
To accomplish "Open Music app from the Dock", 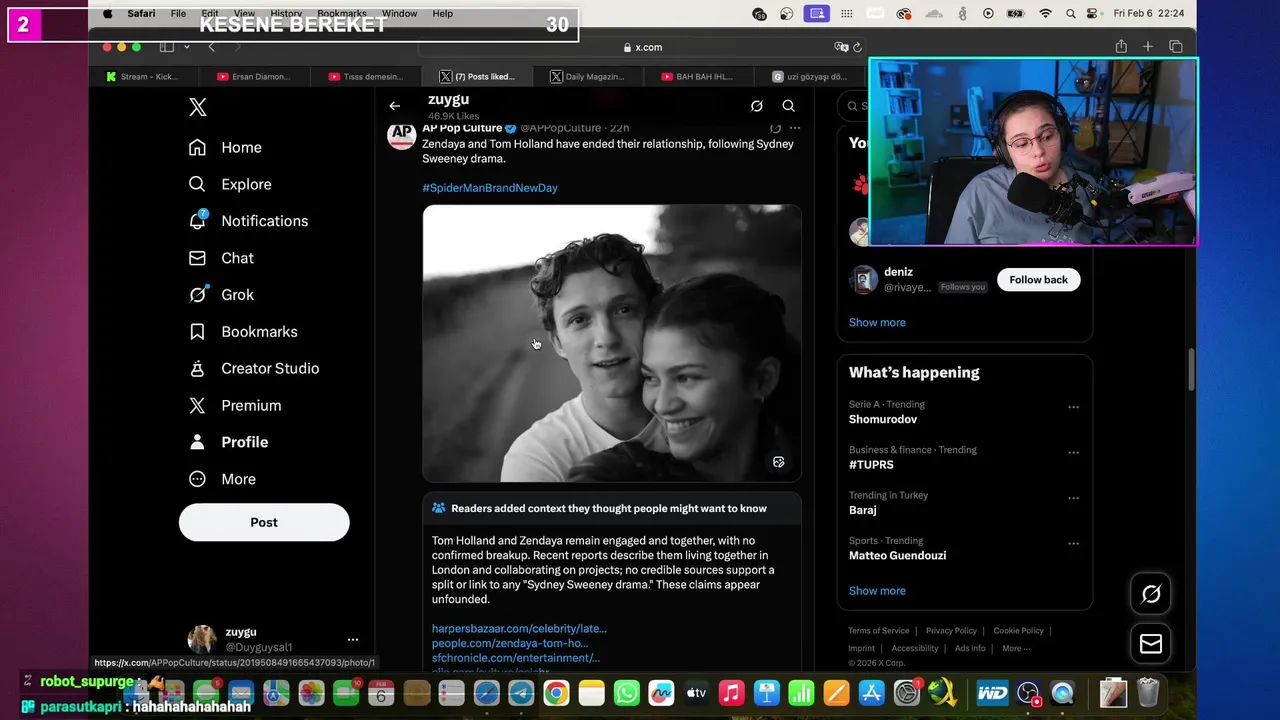I will point(731,692).
